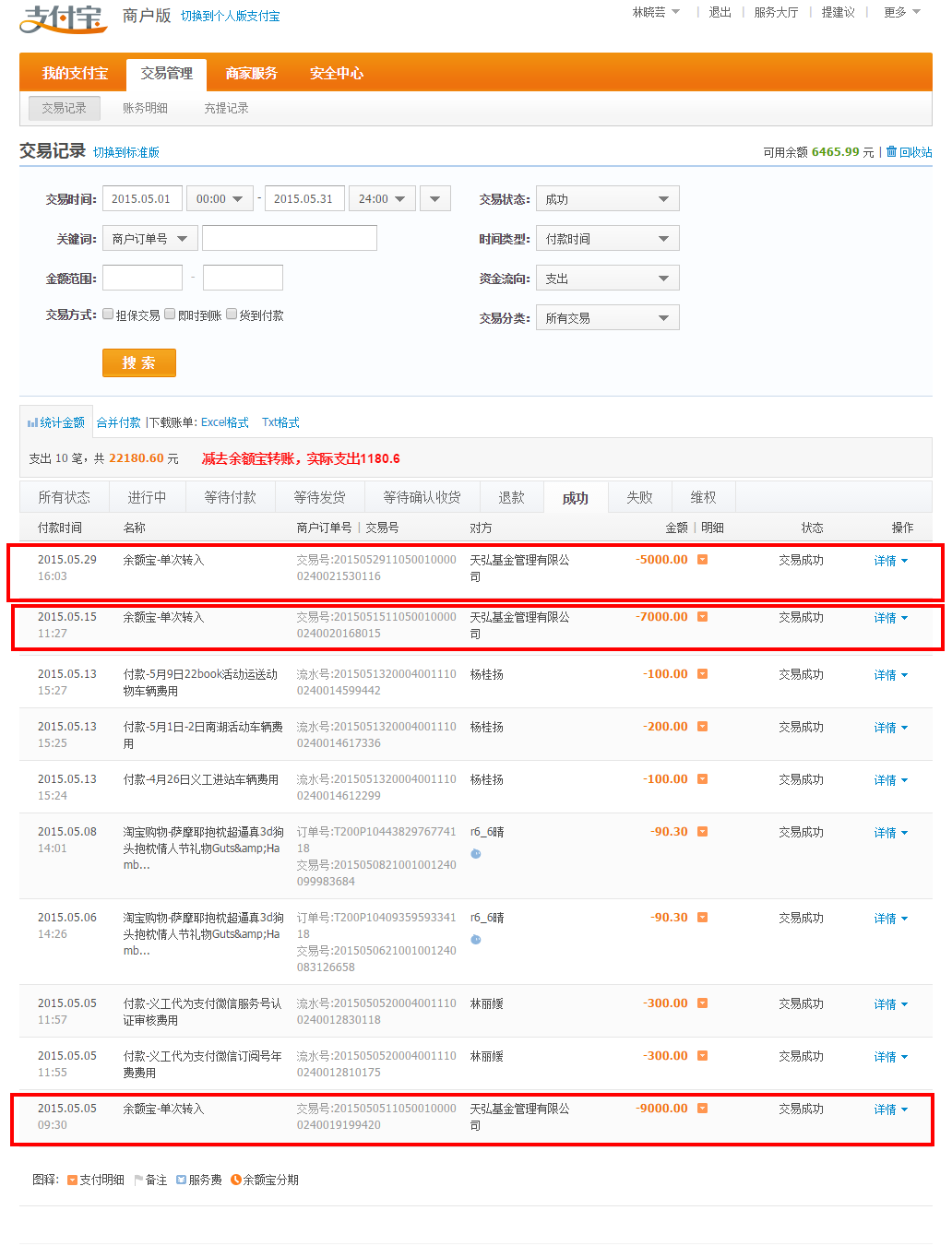Tick the 货到付款 checkbox

point(232,314)
